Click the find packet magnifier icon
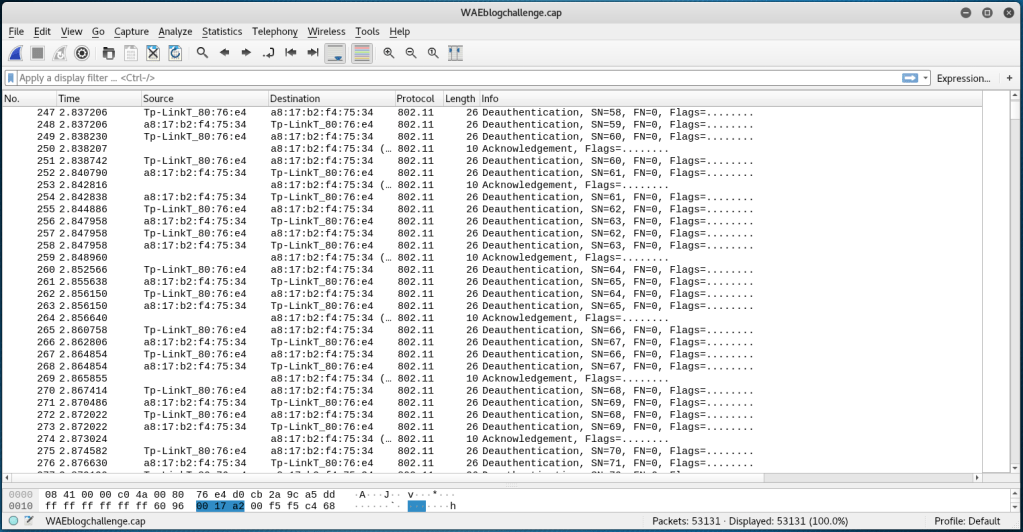The width and height of the screenshot is (1023, 532). click(x=202, y=52)
